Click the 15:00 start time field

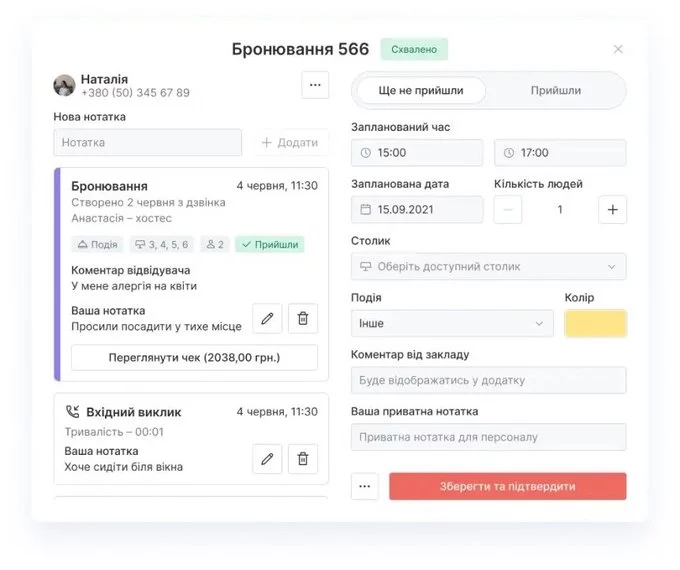(x=417, y=153)
